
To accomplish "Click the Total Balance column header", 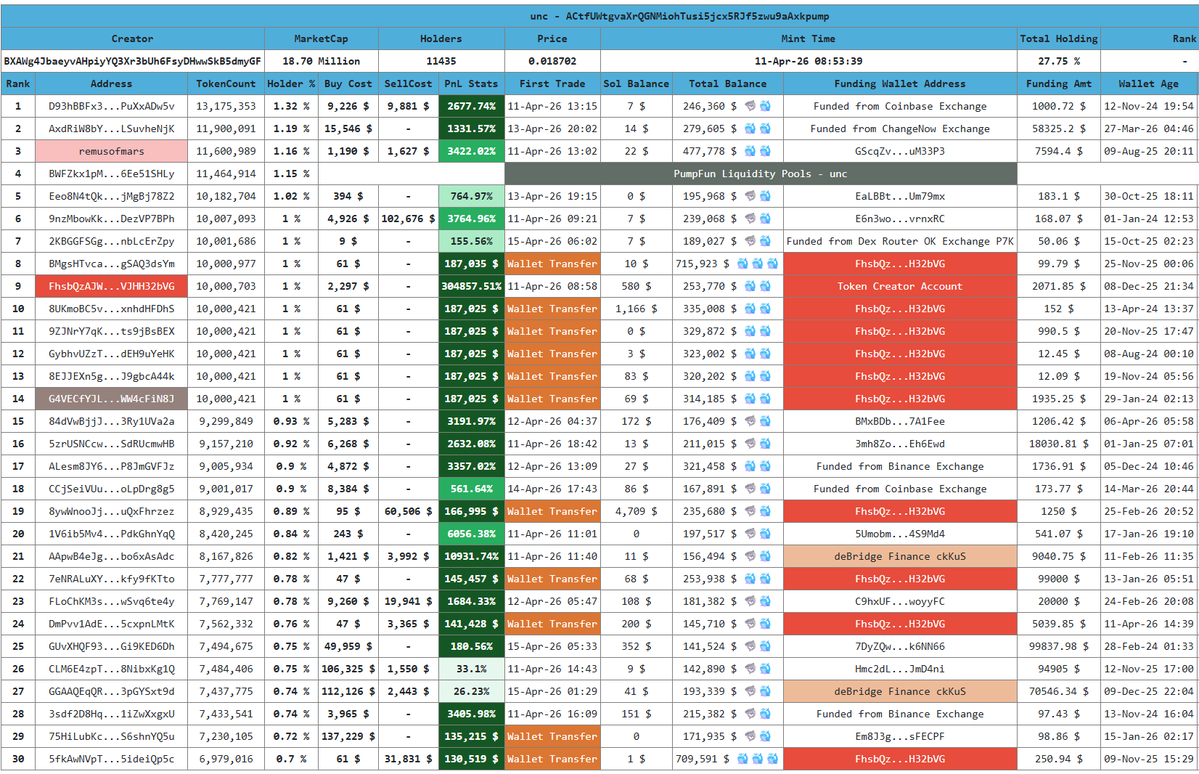I will tap(727, 84).
